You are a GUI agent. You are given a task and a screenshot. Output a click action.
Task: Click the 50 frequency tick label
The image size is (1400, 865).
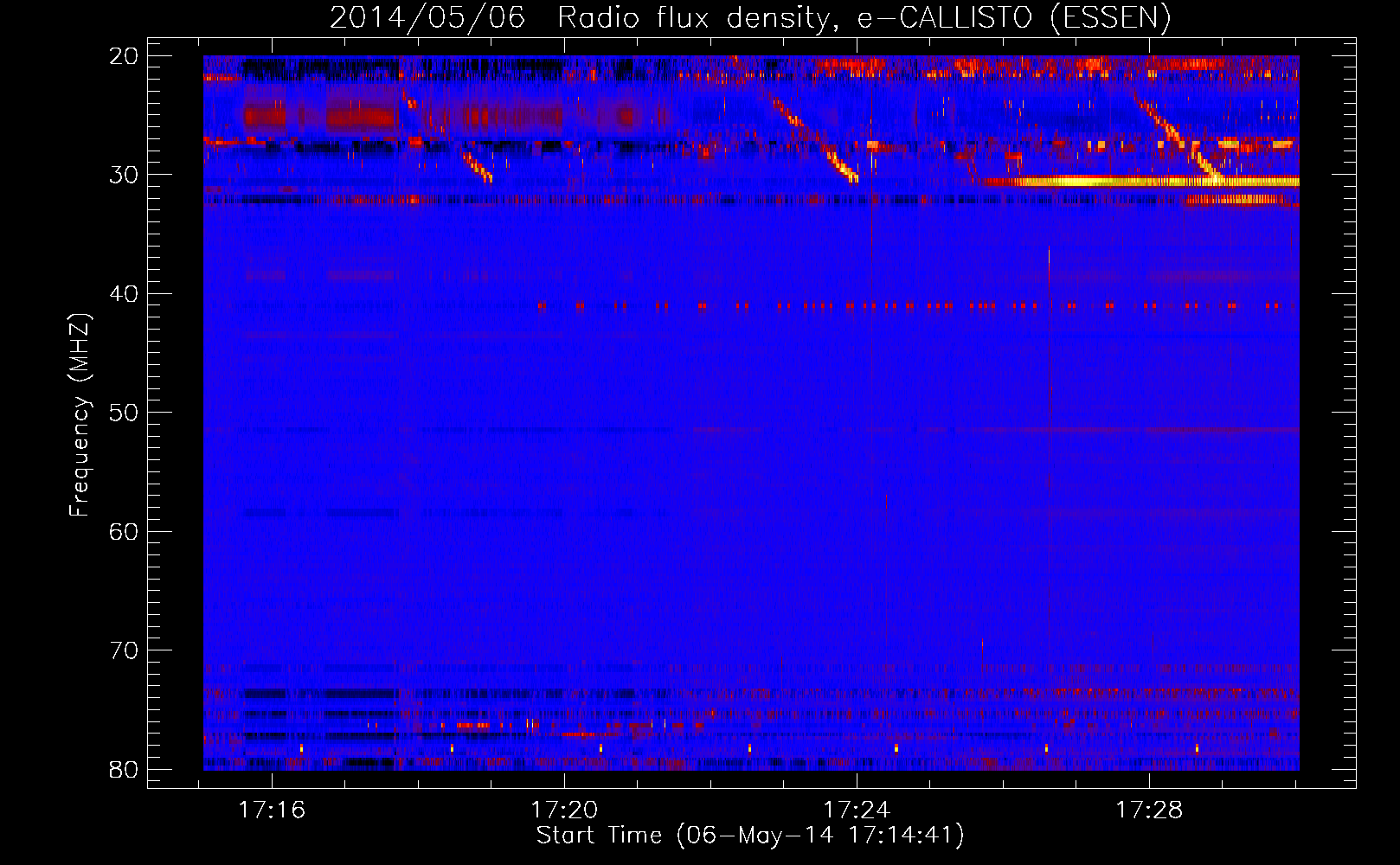pos(125,413)
